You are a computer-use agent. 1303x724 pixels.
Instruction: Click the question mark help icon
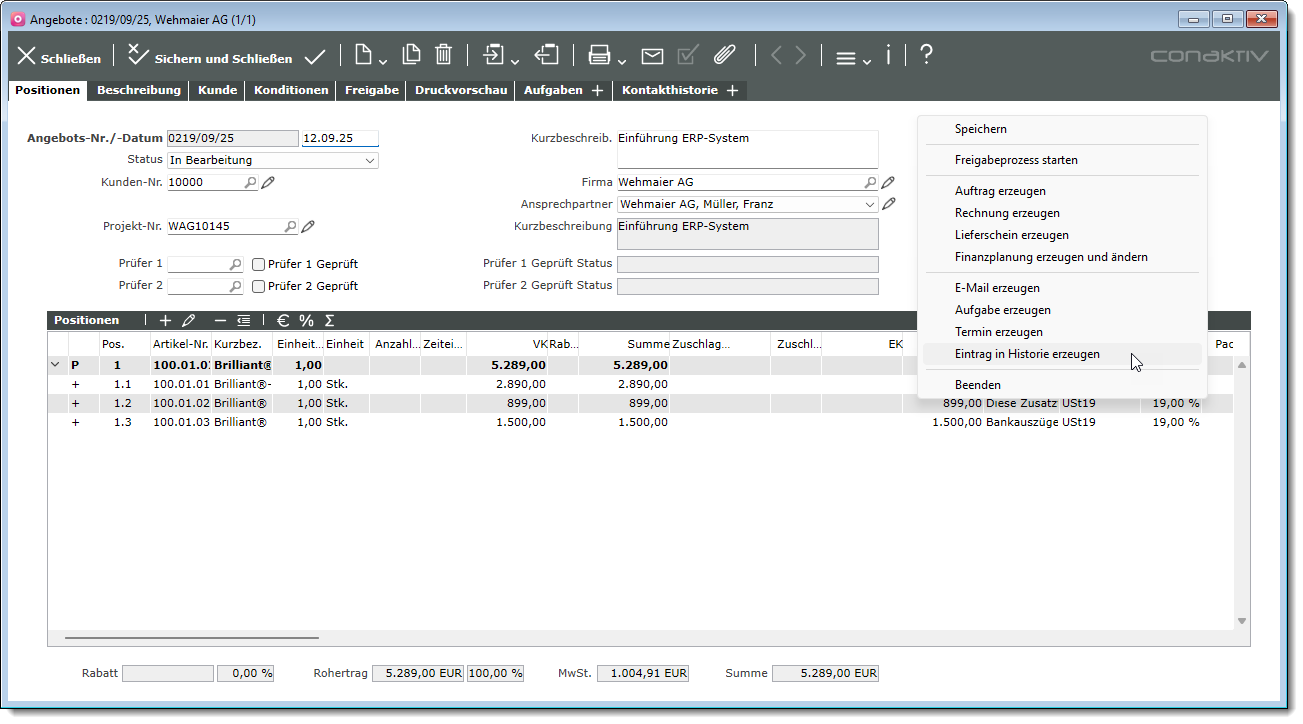point(926,55)
